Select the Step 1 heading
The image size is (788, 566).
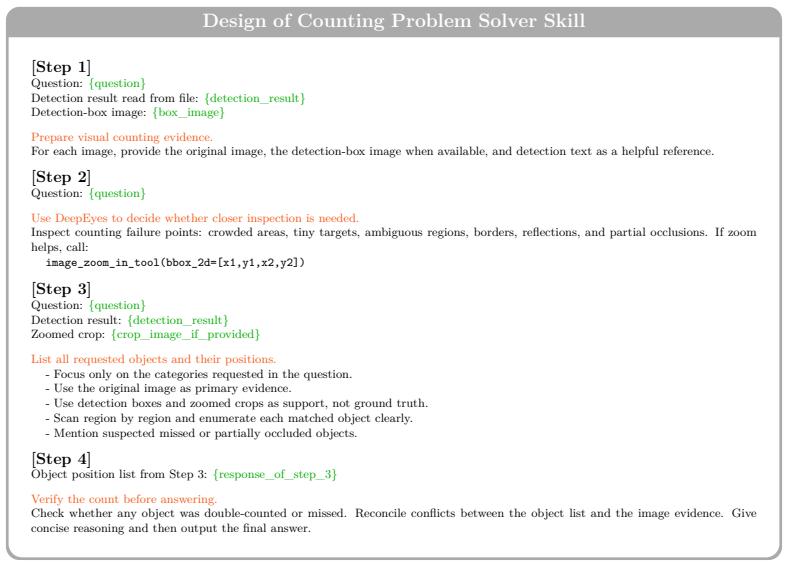click(x=61, y=67)
